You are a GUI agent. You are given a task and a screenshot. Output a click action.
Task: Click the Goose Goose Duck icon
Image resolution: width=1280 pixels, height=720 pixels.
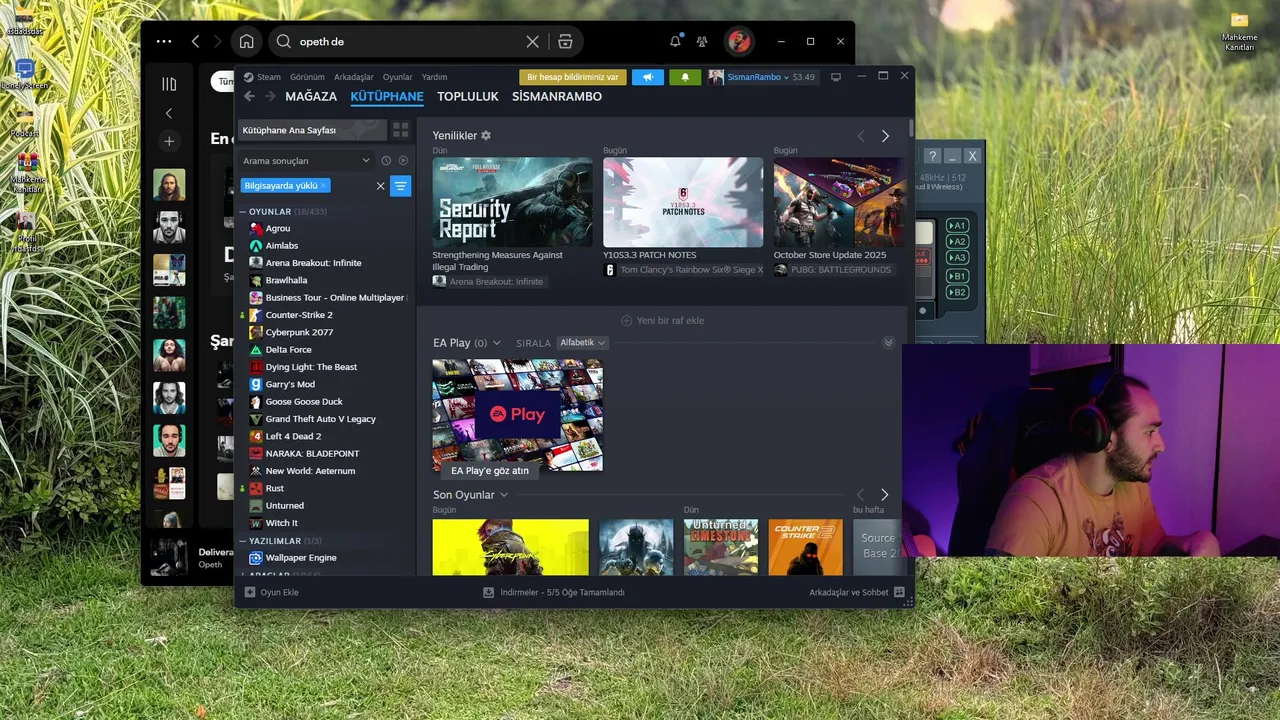pyautogui.click(x=256, y=402)
